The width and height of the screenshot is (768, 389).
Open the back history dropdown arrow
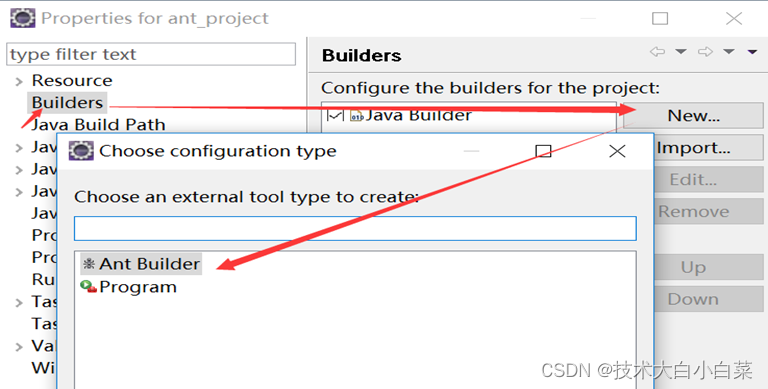coord(681,51)
